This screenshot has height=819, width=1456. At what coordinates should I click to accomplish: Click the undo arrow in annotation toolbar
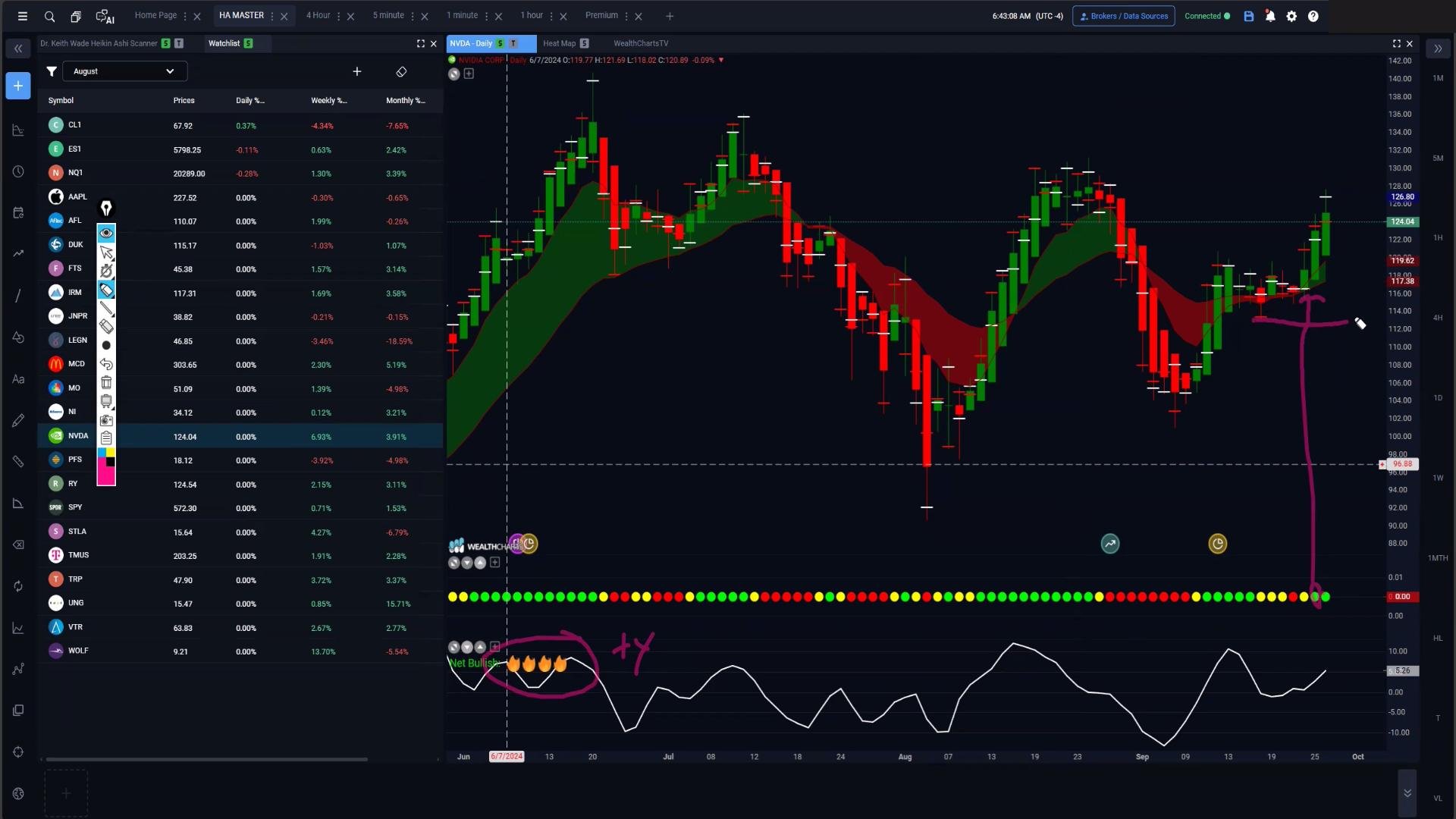point(106,364)
